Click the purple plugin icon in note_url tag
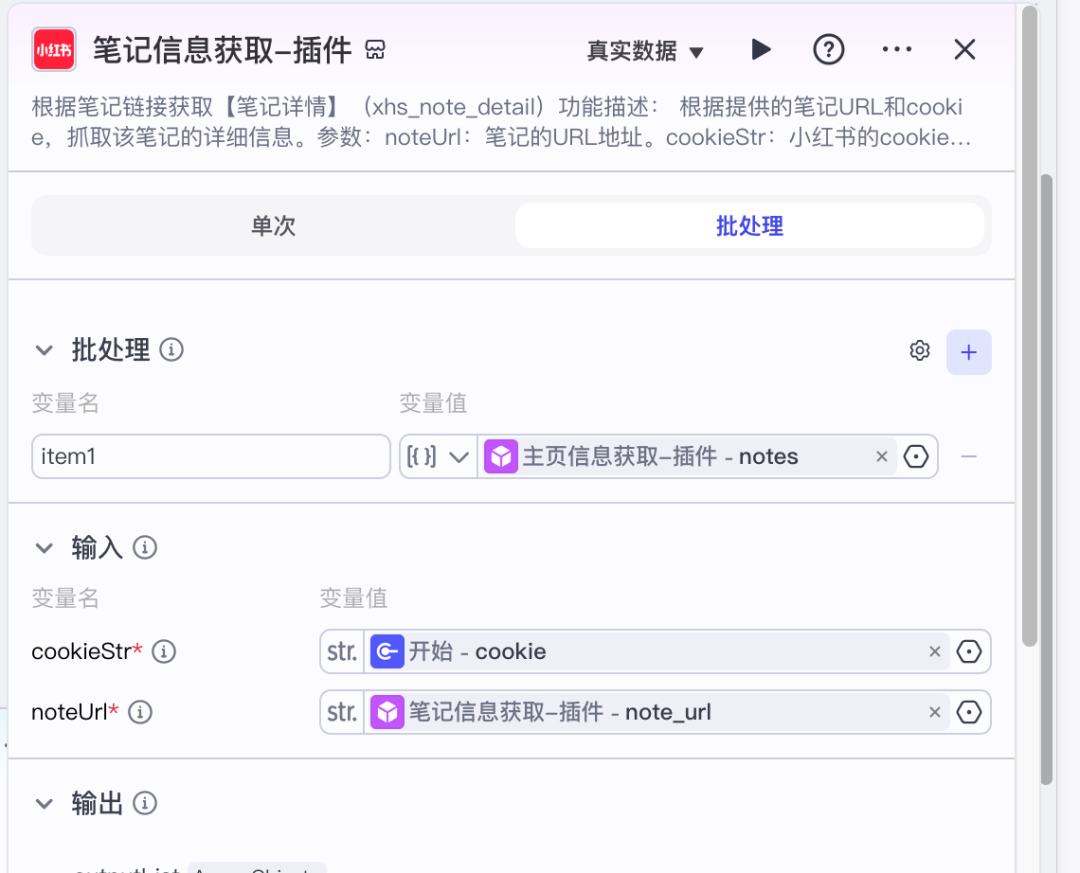The image size is (1080, 873). pos(387,712)
